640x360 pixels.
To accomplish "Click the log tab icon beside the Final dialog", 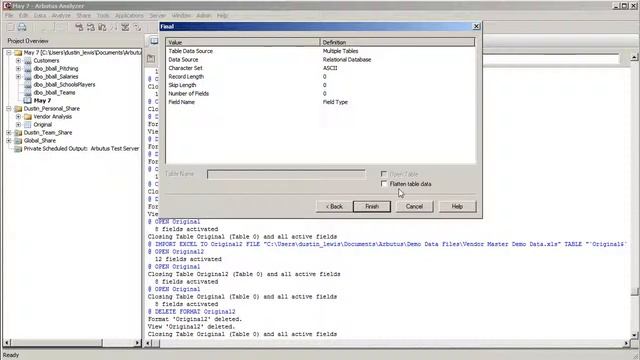I will [x=154, y=41].
